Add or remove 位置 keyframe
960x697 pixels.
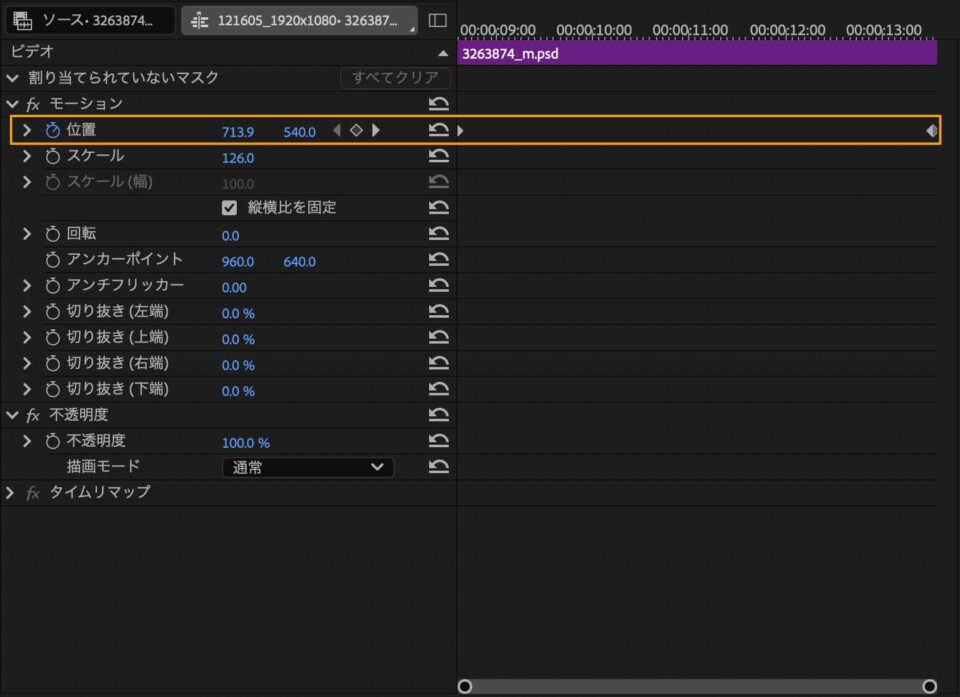356,130
